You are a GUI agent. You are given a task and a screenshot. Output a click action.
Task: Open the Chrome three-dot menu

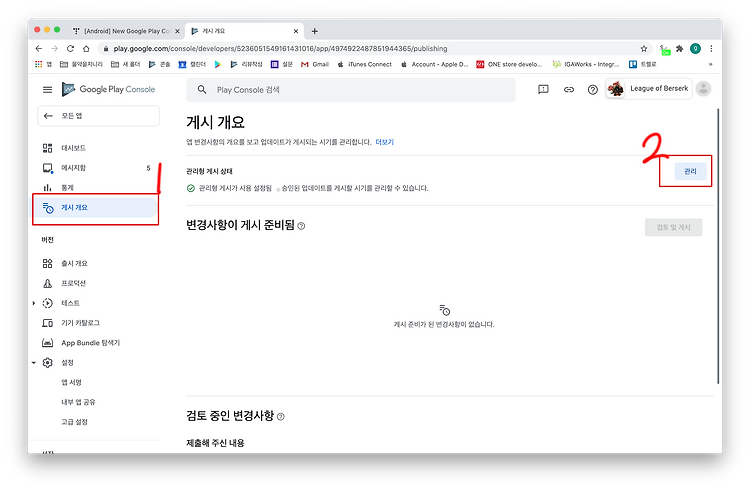711,48
